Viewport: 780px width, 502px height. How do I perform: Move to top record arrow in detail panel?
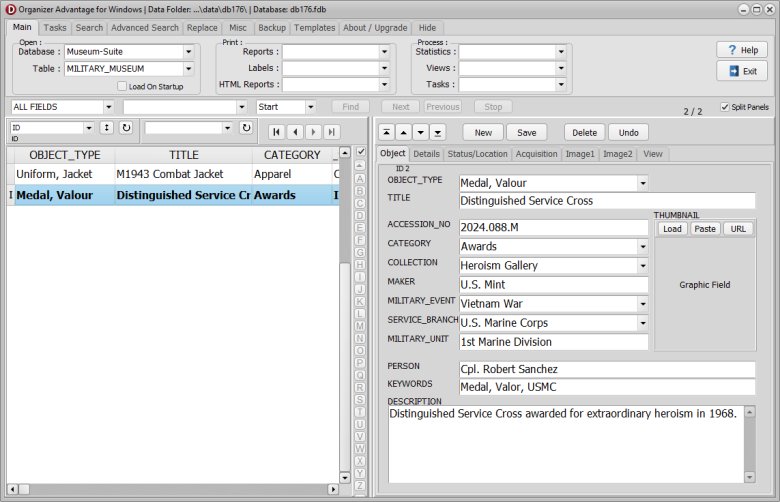(x=386, y=132)
